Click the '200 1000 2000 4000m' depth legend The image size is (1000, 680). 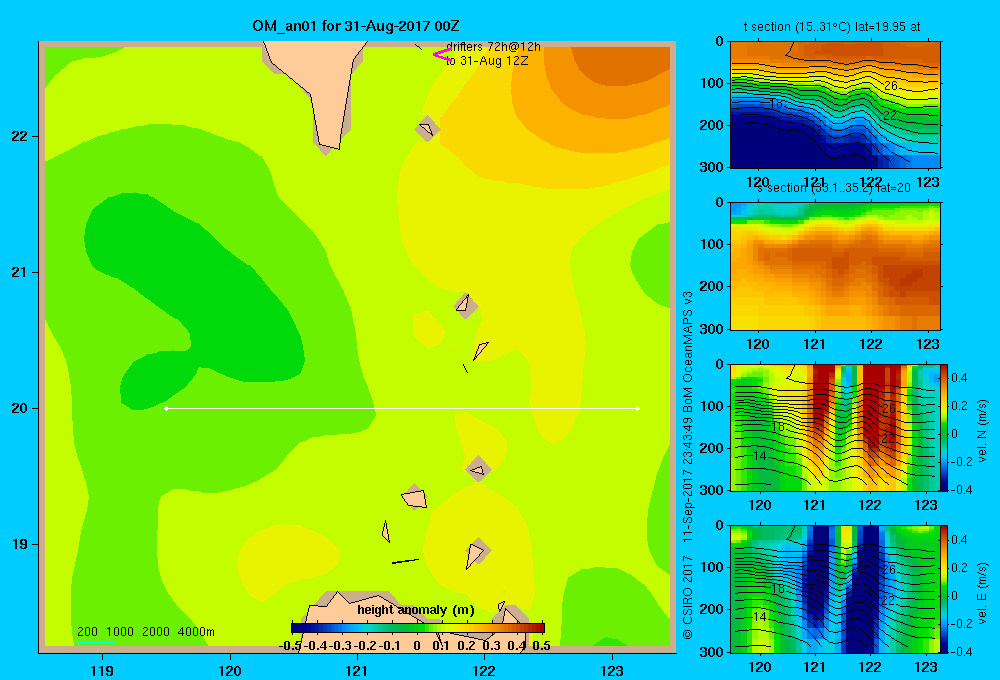pos(145,632)
